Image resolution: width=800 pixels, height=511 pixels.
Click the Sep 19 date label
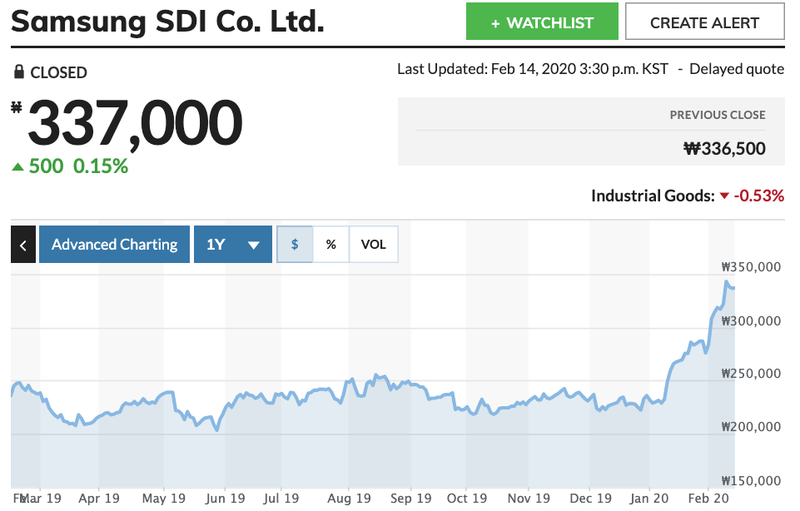pyautogui.click(x=411, y=498)
